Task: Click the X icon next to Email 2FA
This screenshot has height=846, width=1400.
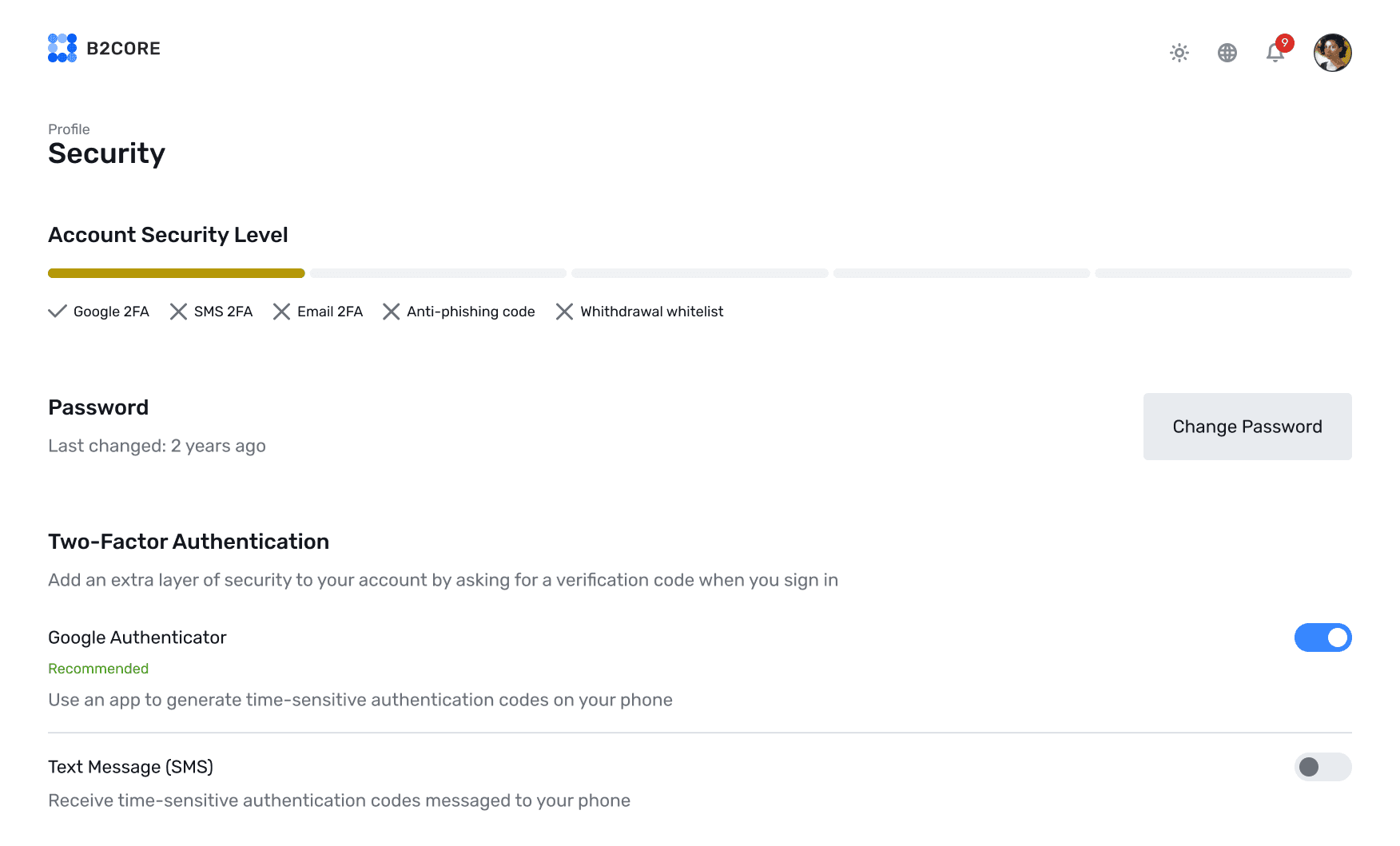Action: coord(281,312)
